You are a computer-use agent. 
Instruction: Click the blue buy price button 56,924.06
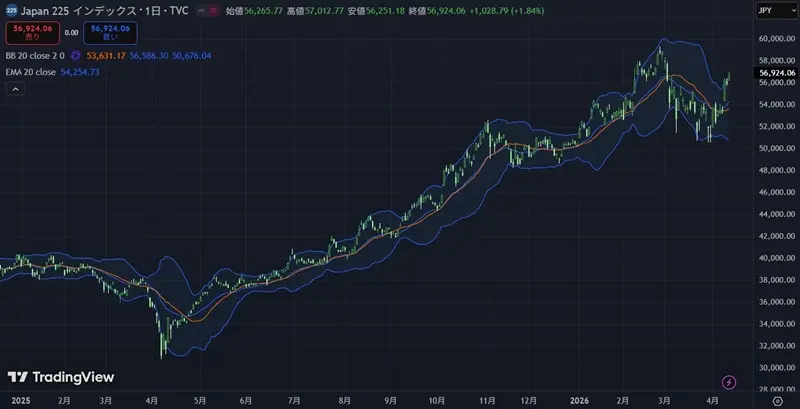click(x=110, y=32)
